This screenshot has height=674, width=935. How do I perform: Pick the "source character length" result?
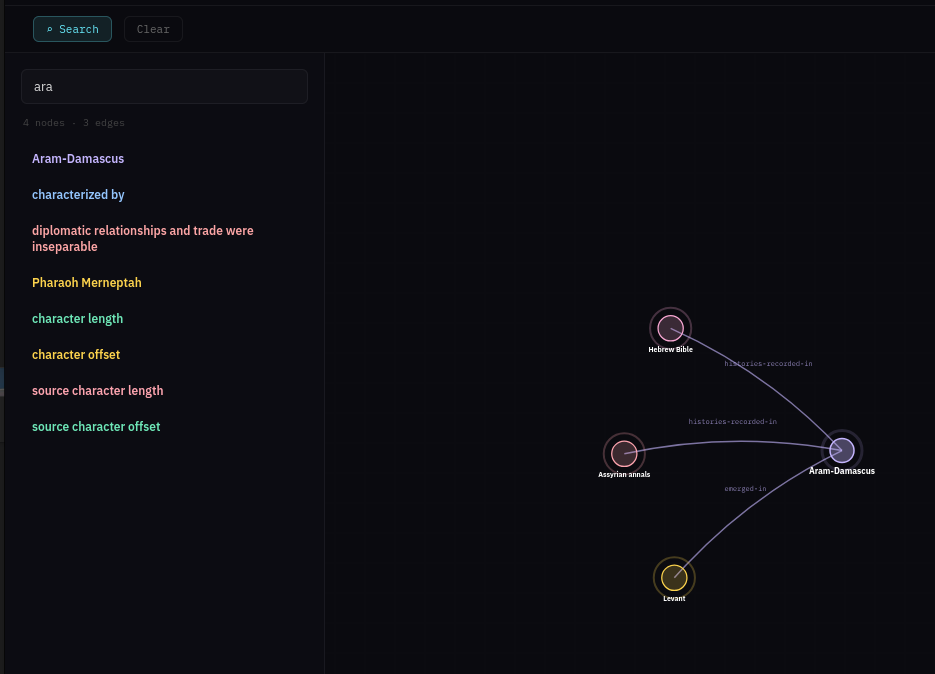point(98,391)
